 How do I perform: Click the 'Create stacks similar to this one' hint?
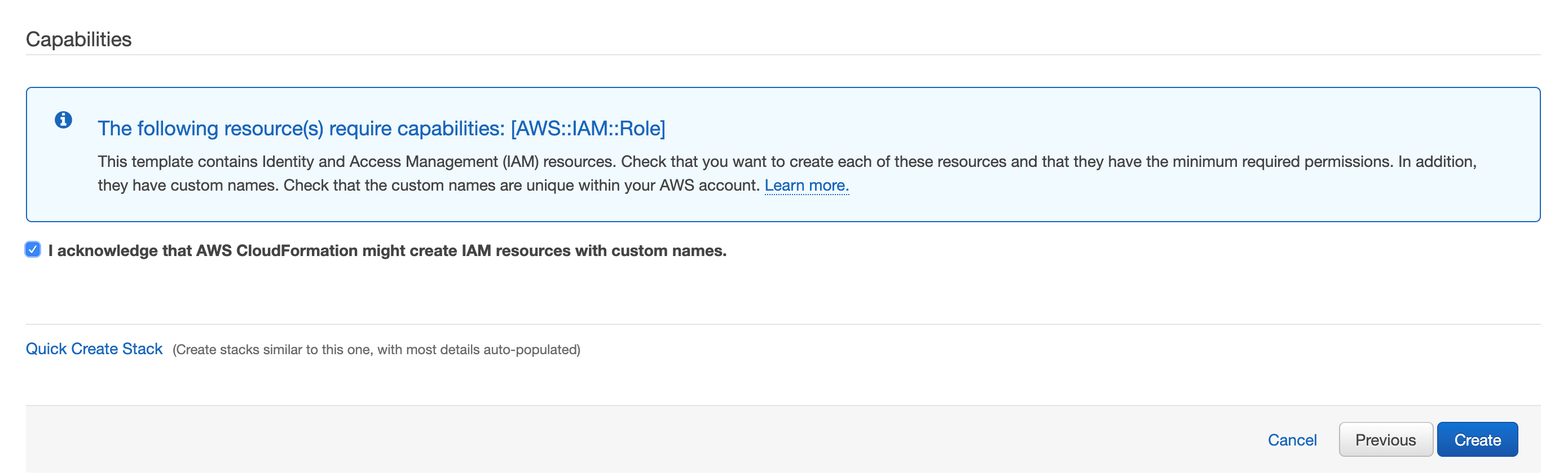point(376,350)
